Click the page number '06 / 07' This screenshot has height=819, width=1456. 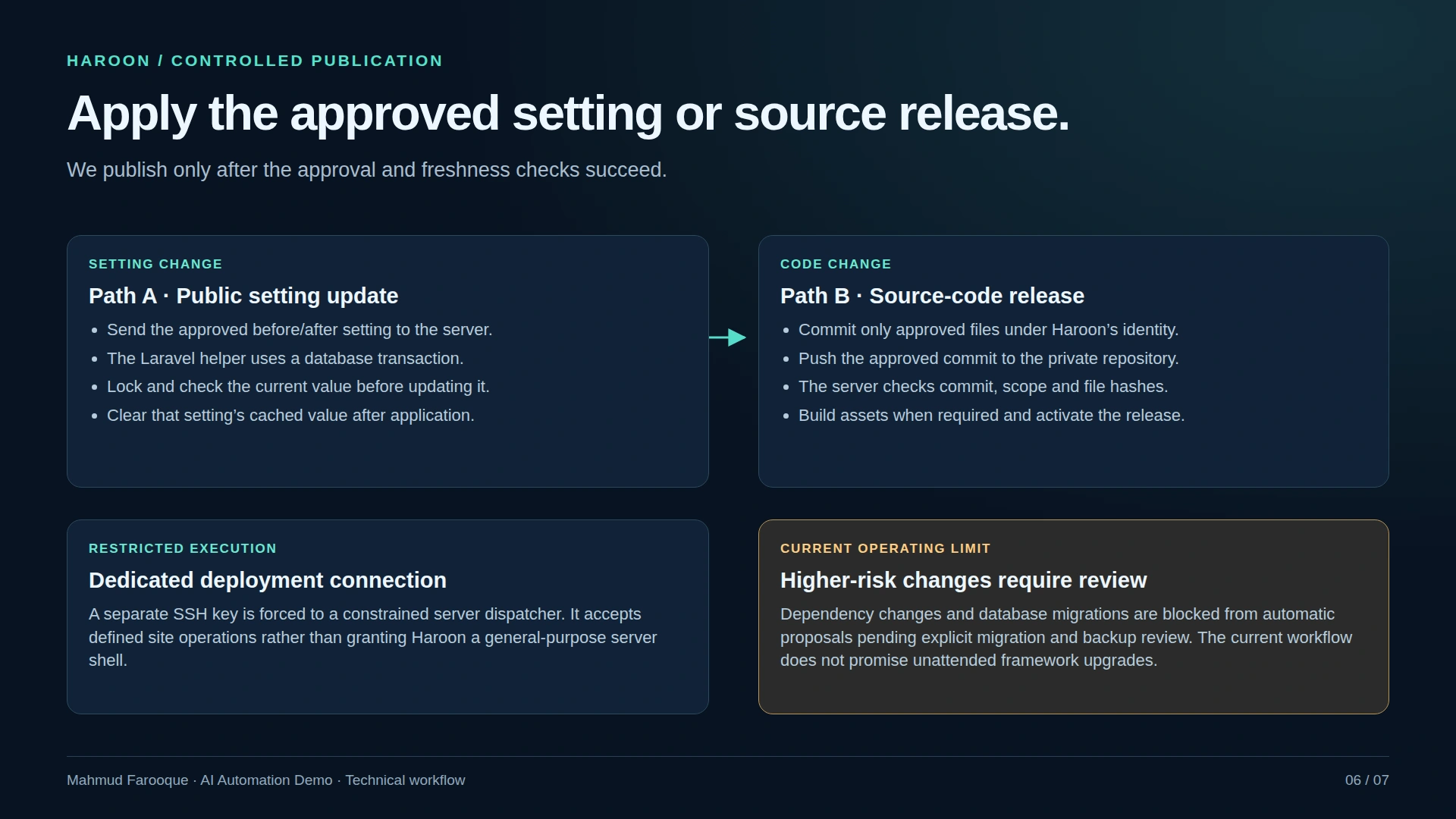1367,780
